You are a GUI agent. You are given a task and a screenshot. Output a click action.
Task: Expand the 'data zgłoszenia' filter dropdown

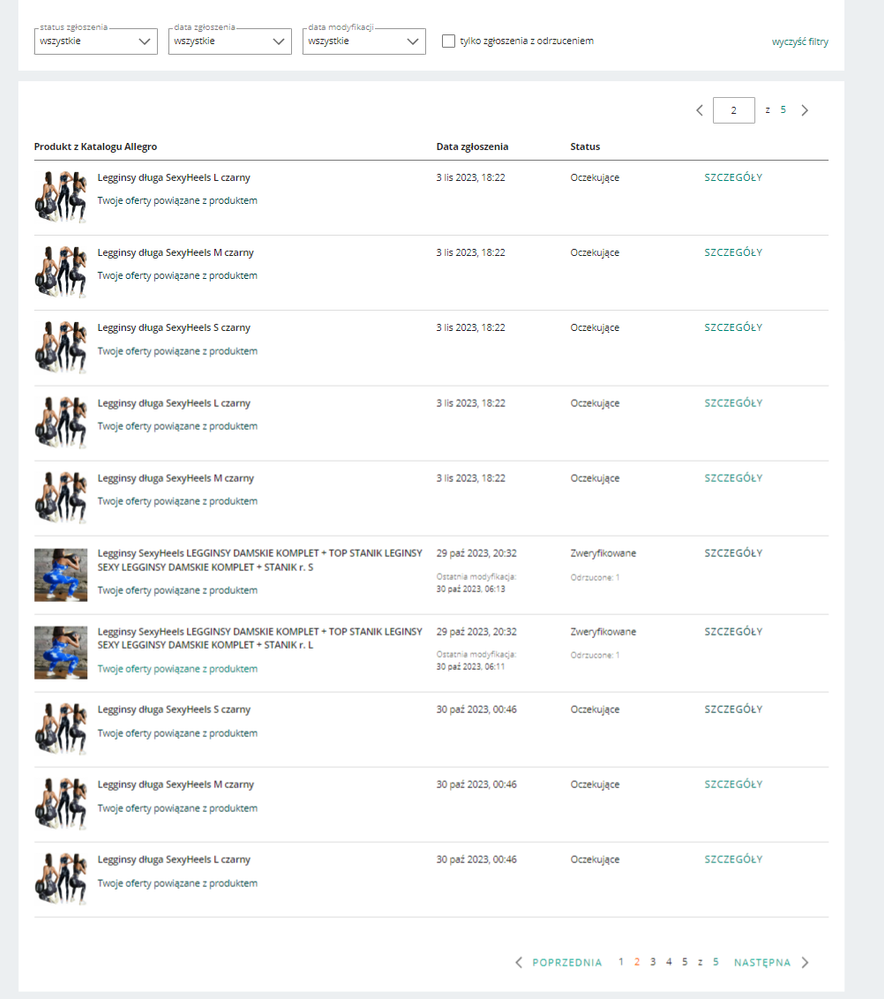click(230, 41)
